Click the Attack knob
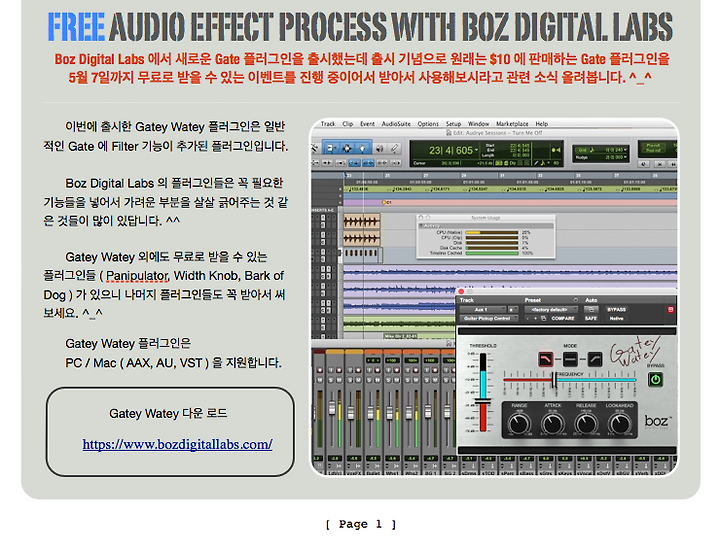 pos(553,423)
